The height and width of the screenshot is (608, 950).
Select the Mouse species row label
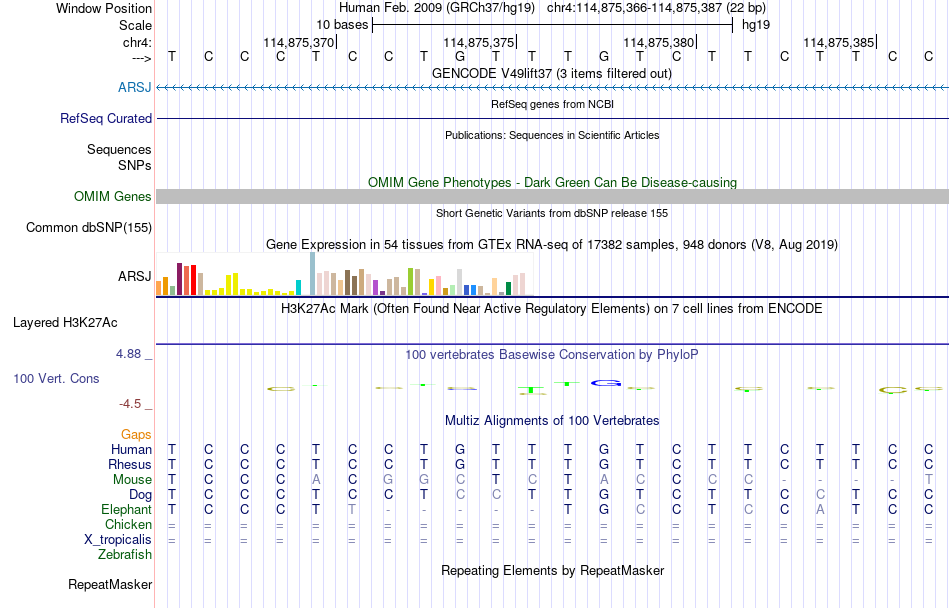pos(132,480)
